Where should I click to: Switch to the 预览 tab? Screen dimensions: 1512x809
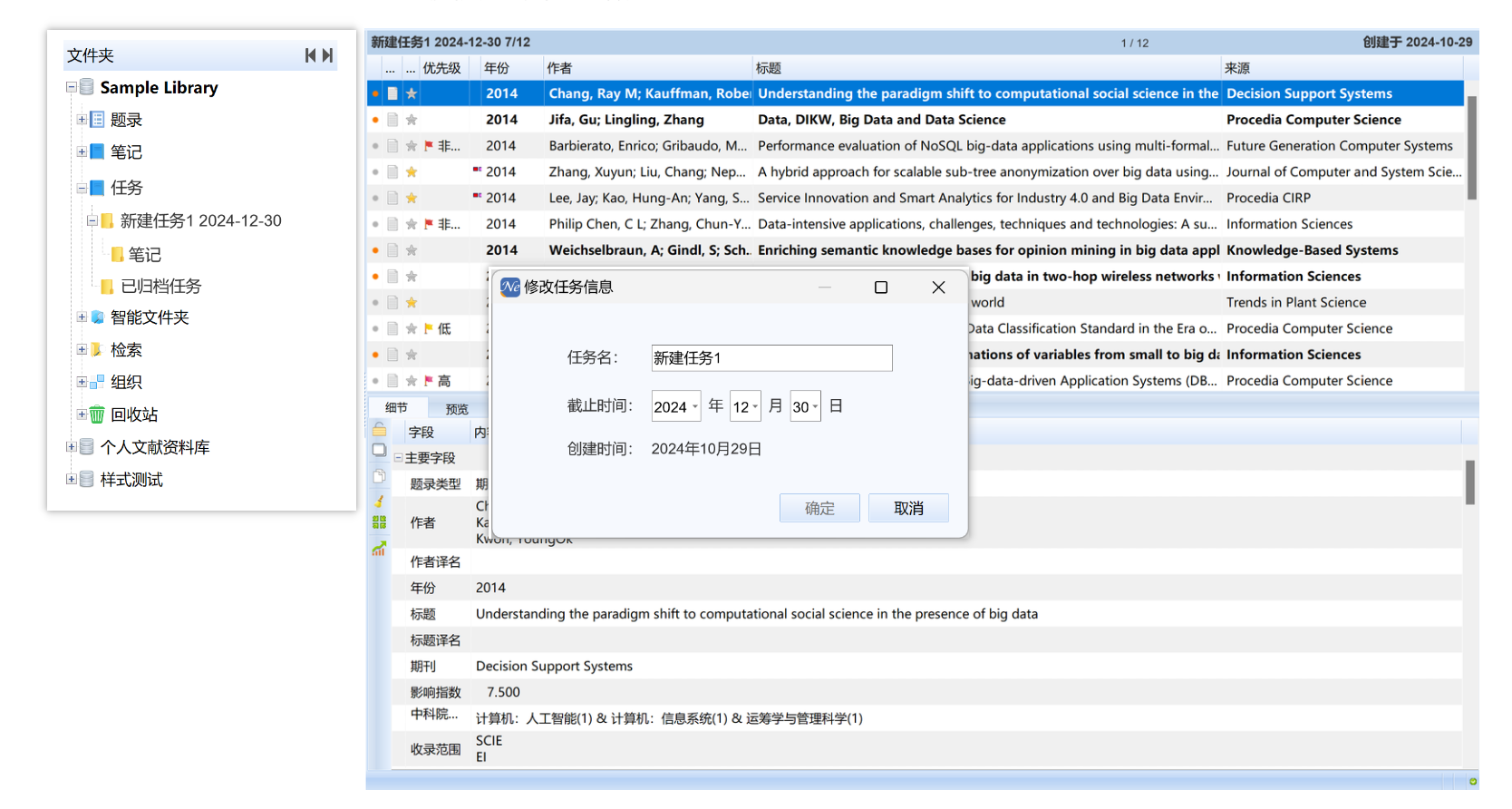pos(457,409)
